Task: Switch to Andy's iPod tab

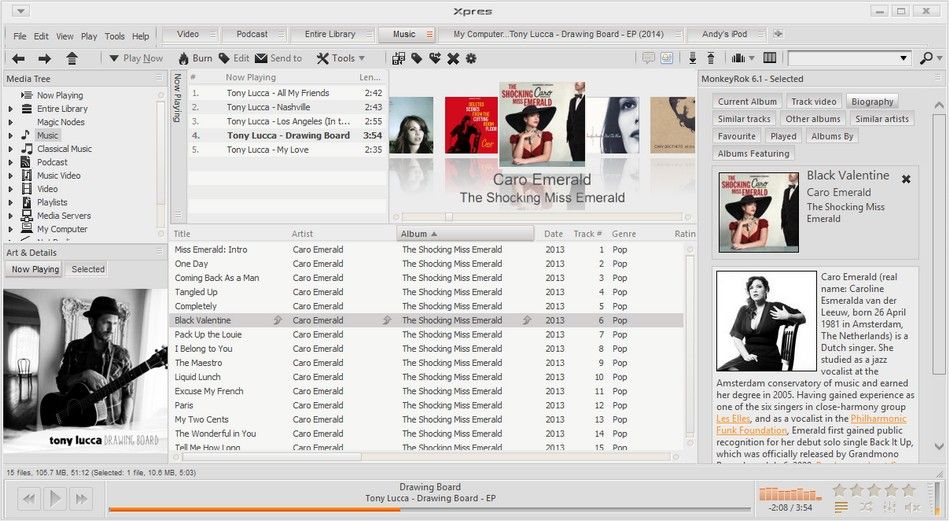Action: [x=724, y=34]
